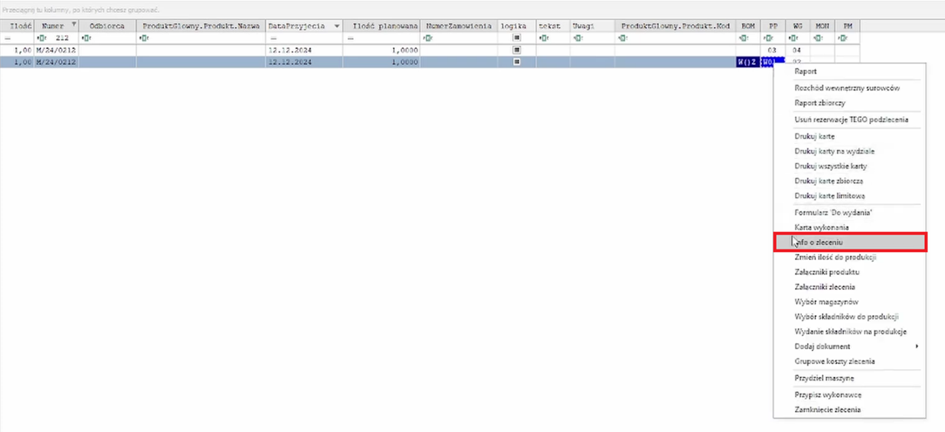Choose 'Drukuj kartę' in the context menu

(x=814, y=136)
